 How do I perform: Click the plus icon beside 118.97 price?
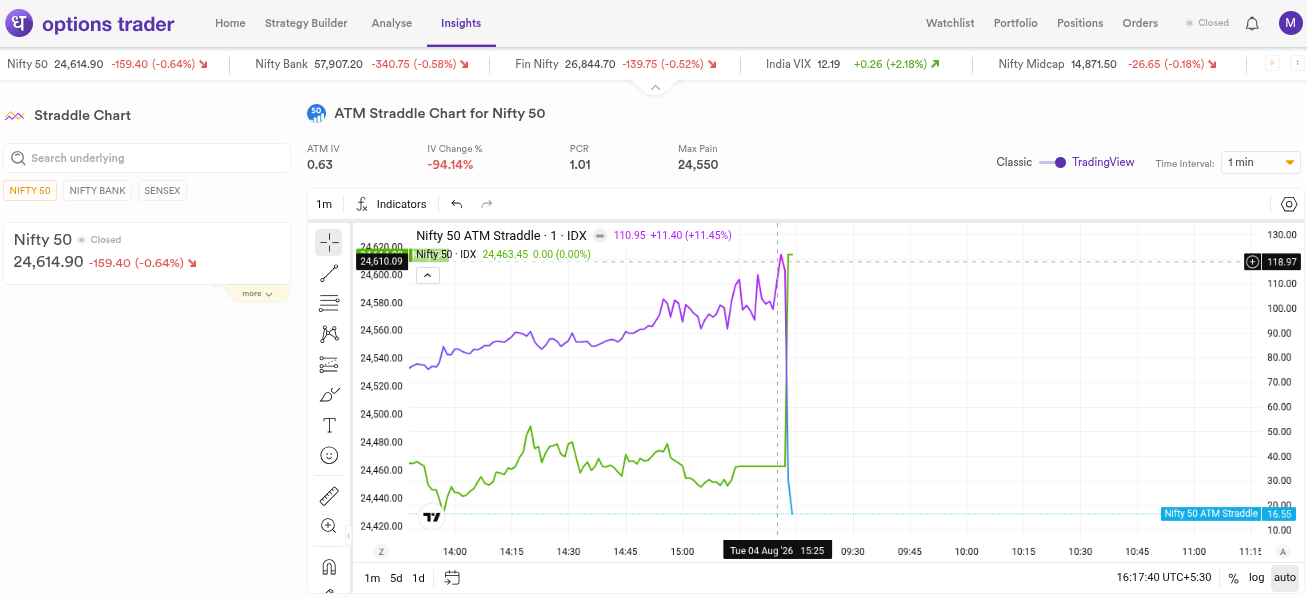(1253, 262)
